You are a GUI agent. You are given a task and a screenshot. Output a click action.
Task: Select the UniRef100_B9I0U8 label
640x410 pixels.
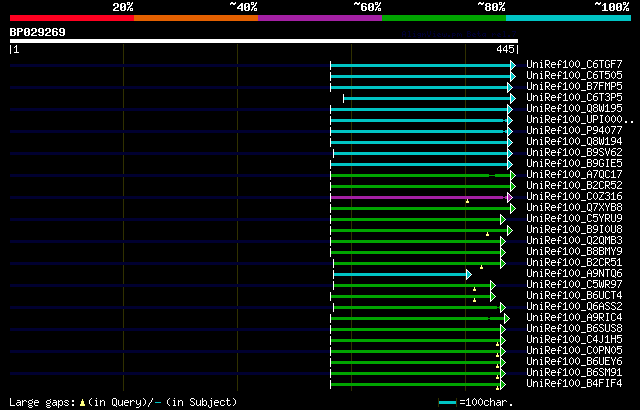click(x=574, y=230)
